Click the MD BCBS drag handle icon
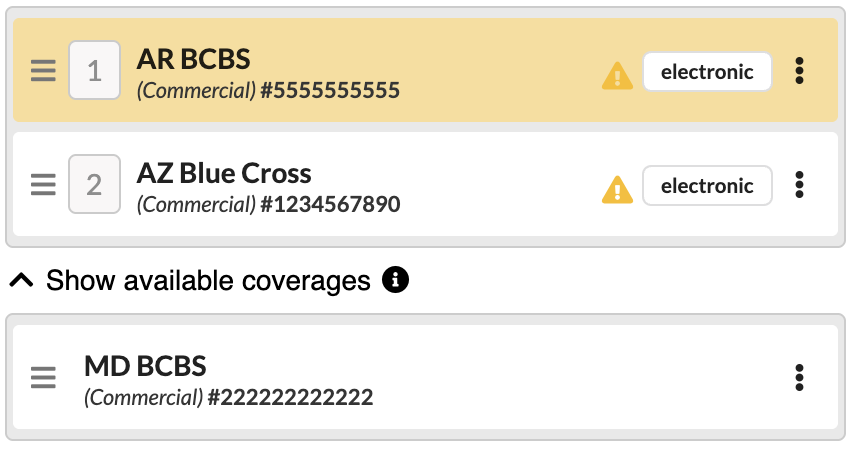 42,378
